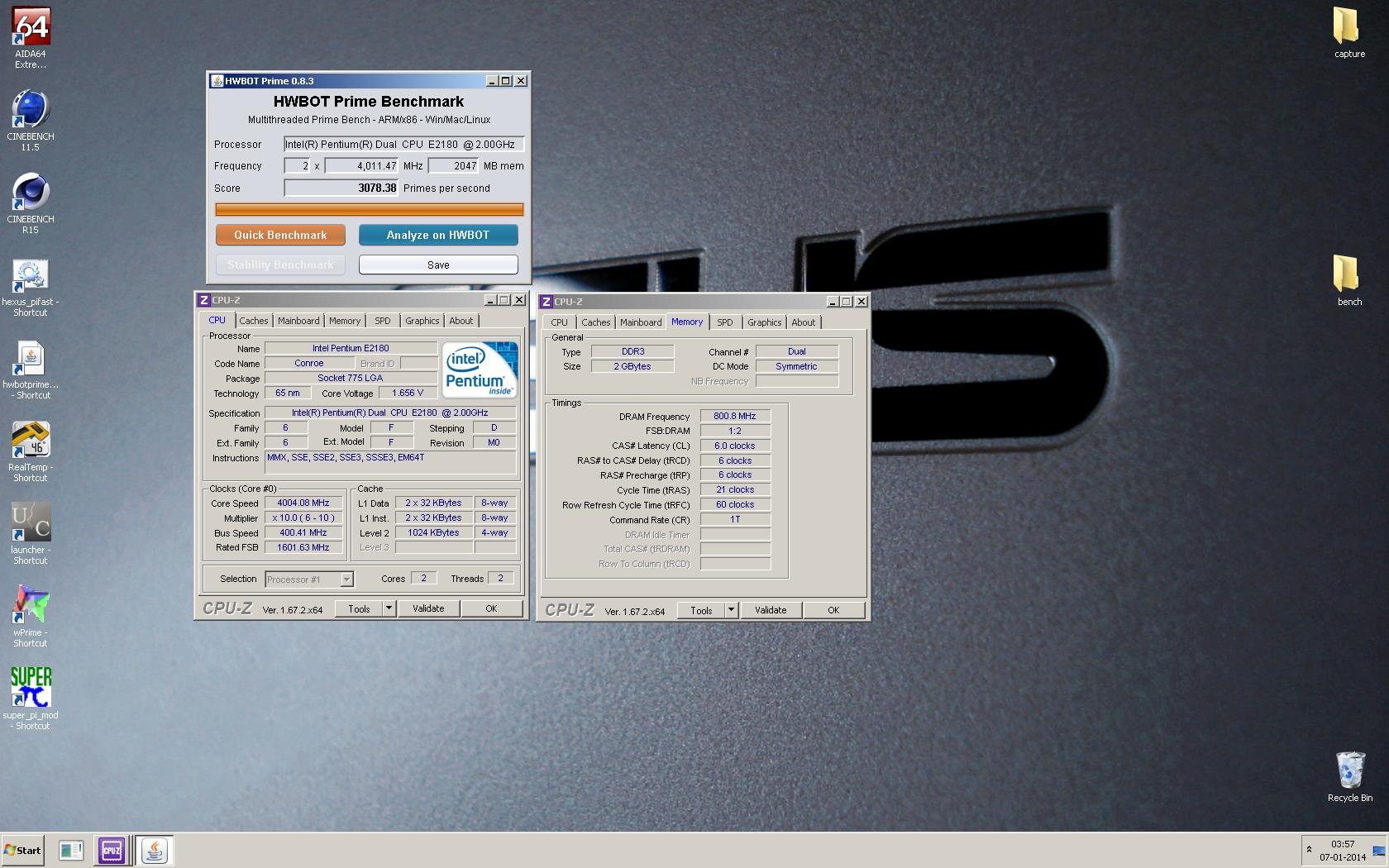Click Core Speed value 4004.08 MHz
The image size is (1389, 868).
303,503
